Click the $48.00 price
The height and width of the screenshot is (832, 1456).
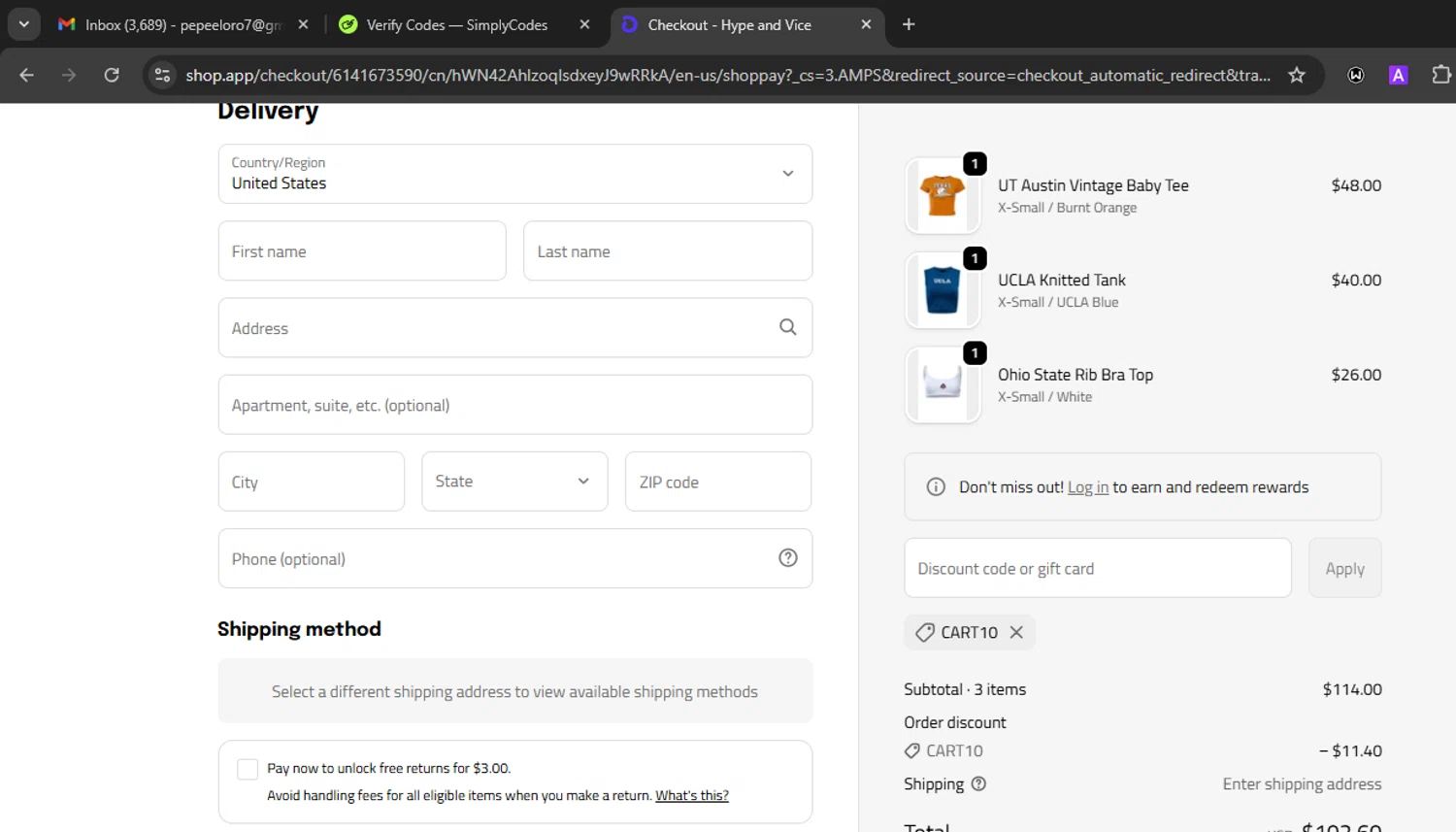(1356, 185)
